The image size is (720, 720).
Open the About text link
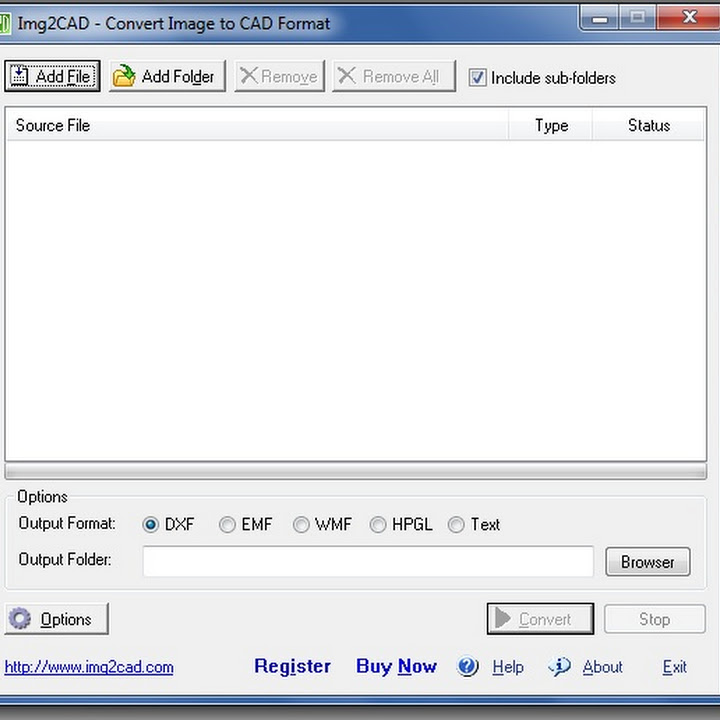(602, 667)
